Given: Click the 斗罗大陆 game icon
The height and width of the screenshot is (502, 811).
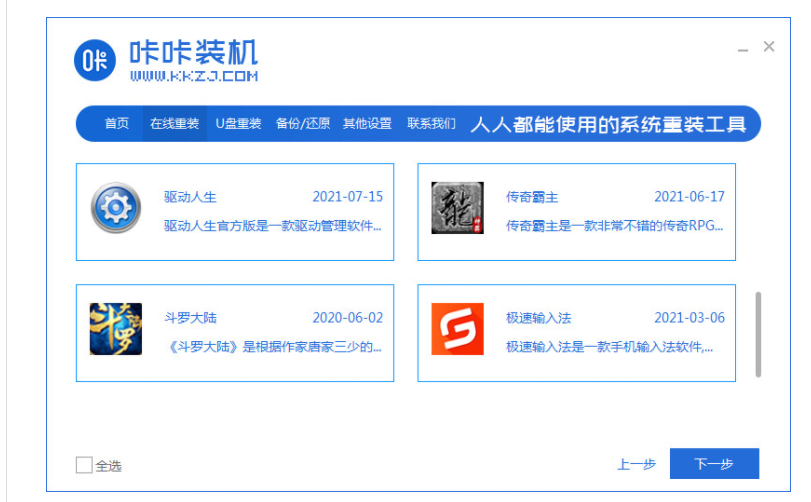Looking at the screenshot, I should tap(116, 329).
